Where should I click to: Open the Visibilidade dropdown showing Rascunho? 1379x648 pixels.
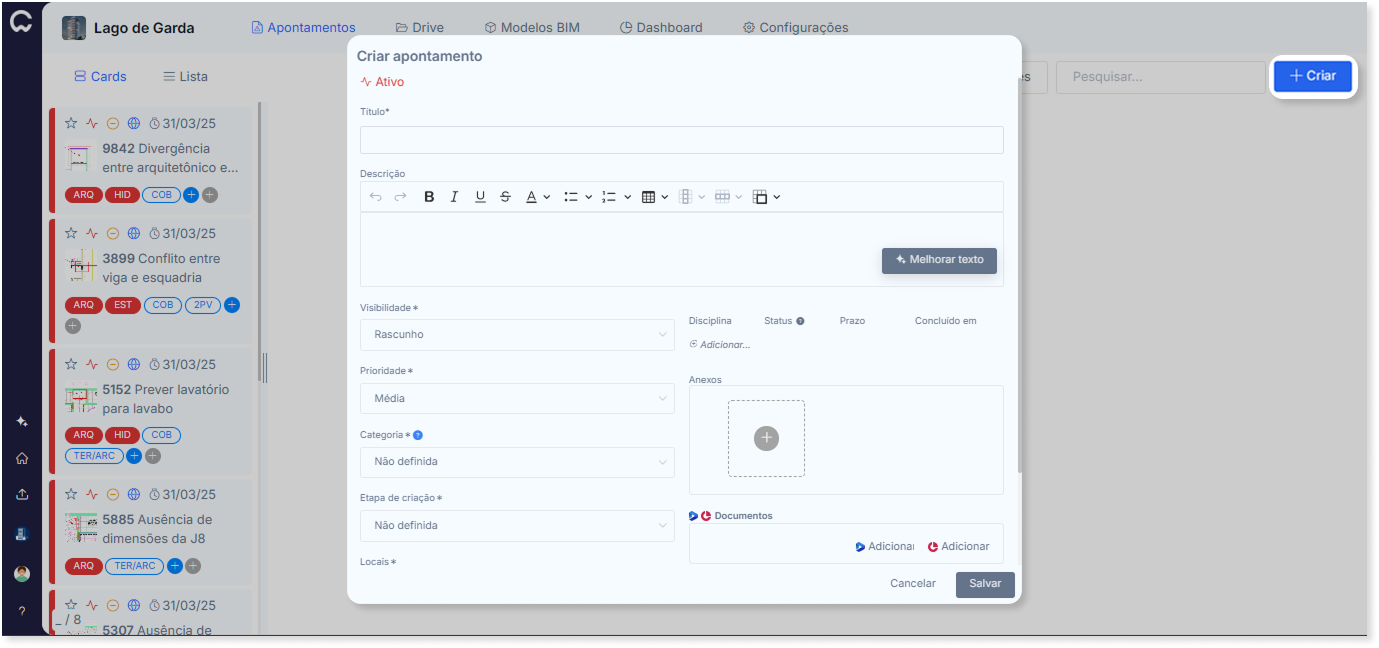pos(517,334)
